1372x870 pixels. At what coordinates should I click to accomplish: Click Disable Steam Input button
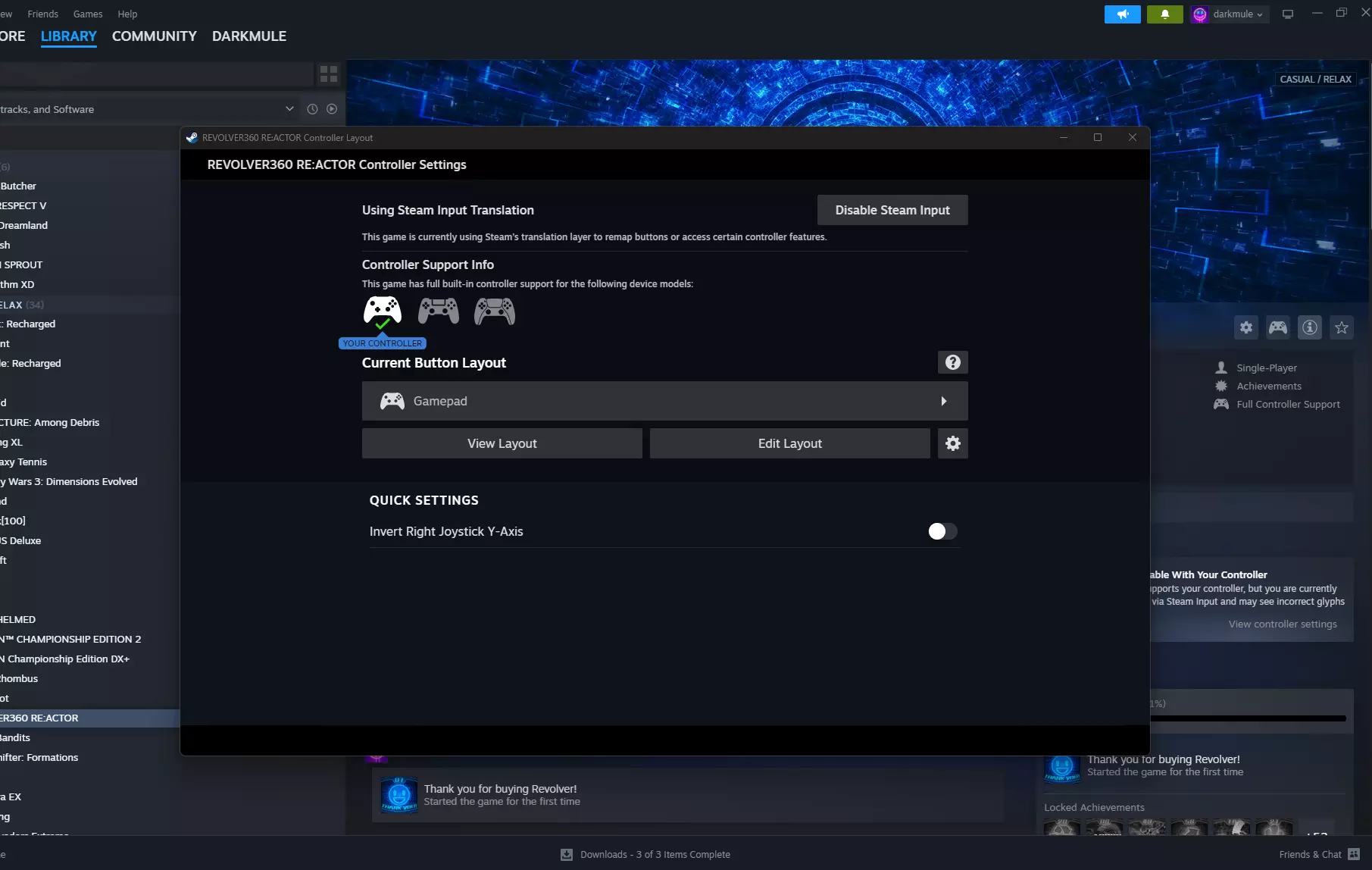pos(892,210)
